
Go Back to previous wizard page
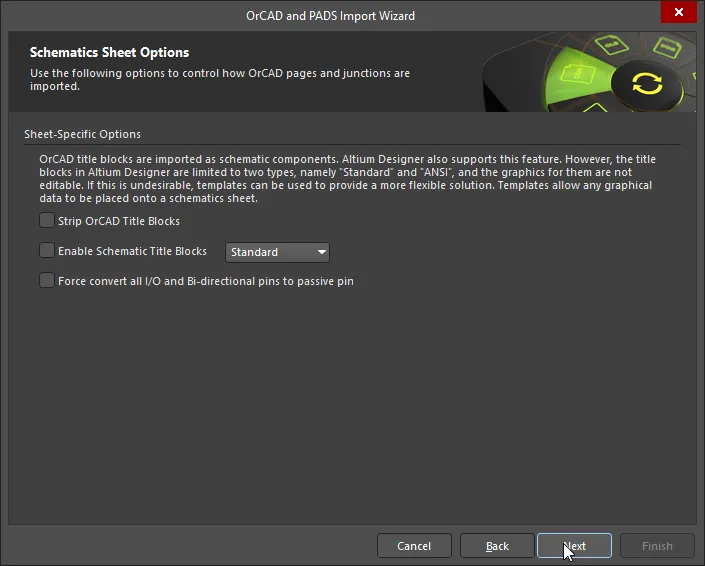pos(497,546)
